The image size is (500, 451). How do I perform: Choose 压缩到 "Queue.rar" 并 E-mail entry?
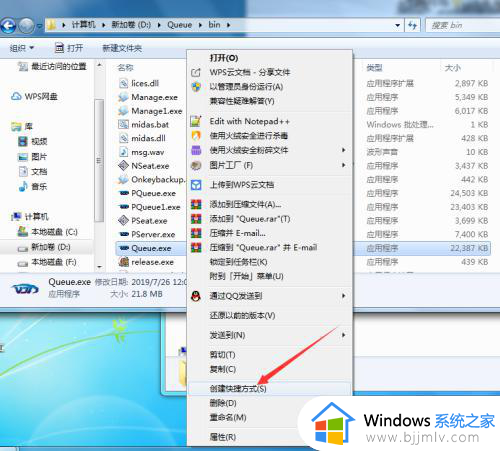click(x=269, y=247)
